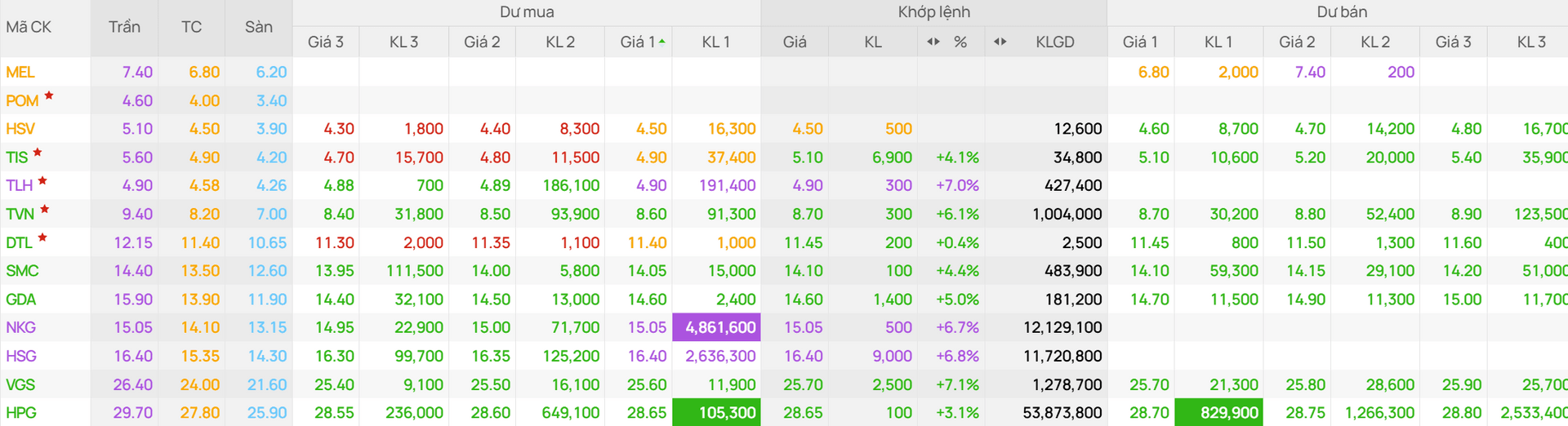
Task: Click the red star beside POM
Action: pos(49,96)
